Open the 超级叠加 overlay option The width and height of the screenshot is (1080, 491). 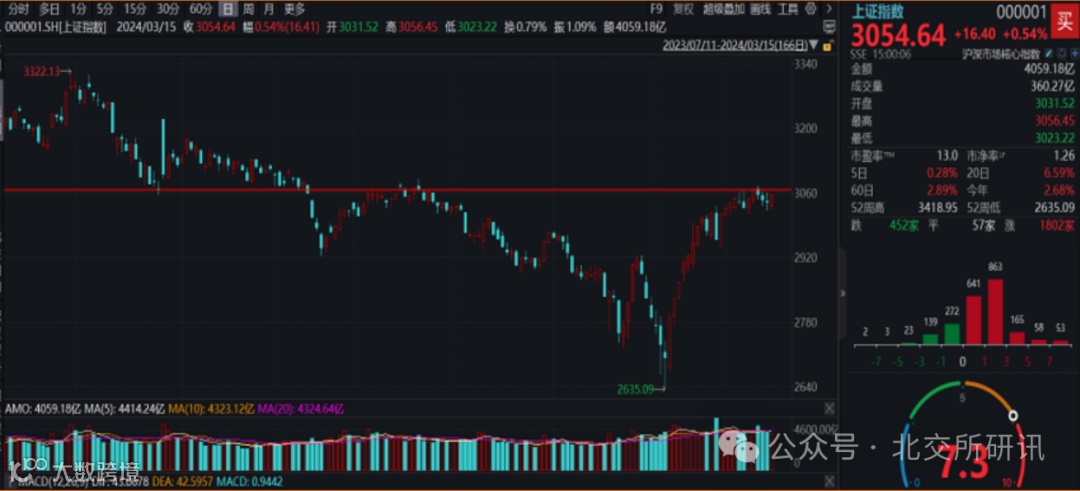click(x=723, y=9)
